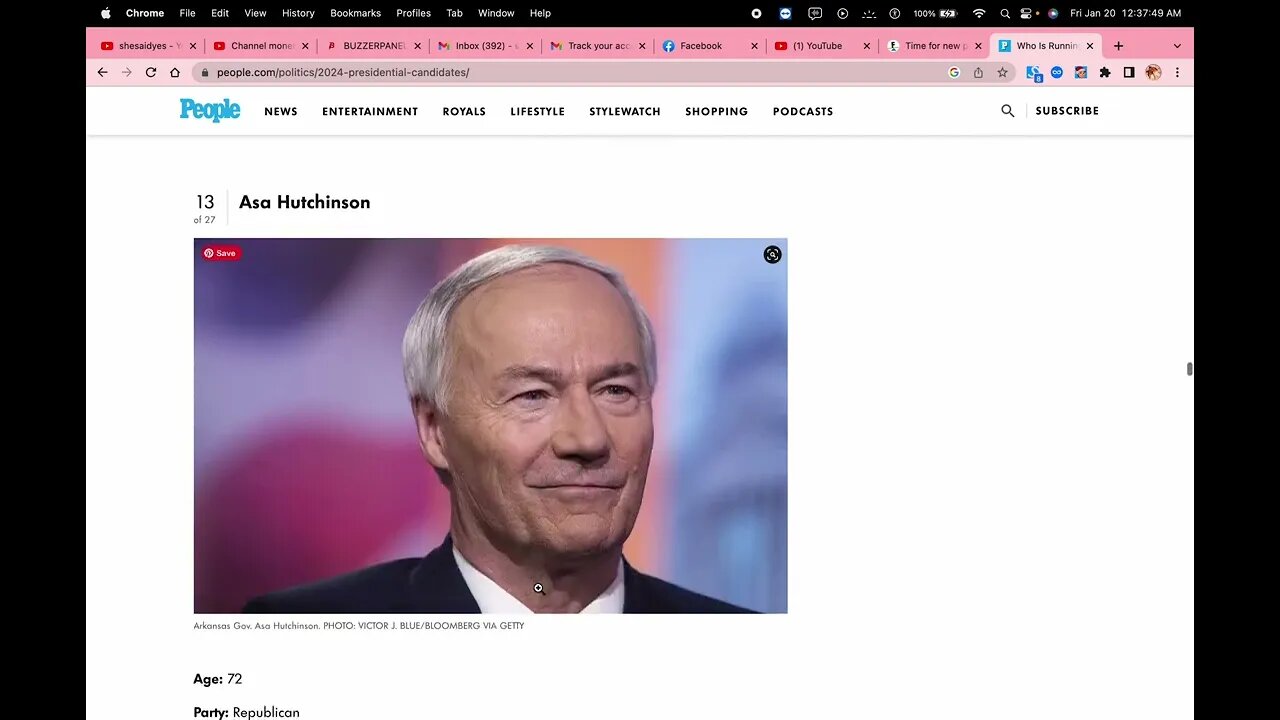This screenshot has height=720, width=1280.
Task: Go to the NEWS section
Action: (281, 111)
